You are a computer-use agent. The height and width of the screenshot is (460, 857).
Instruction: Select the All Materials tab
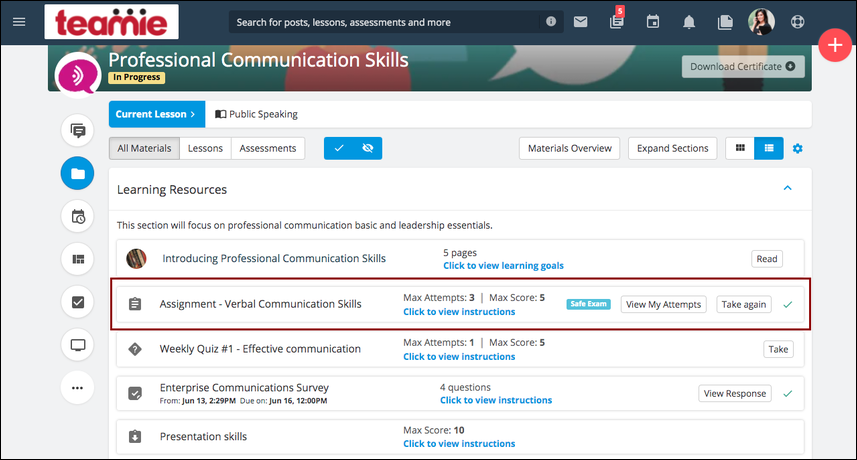pyautogui.click(x=144, y=148)
